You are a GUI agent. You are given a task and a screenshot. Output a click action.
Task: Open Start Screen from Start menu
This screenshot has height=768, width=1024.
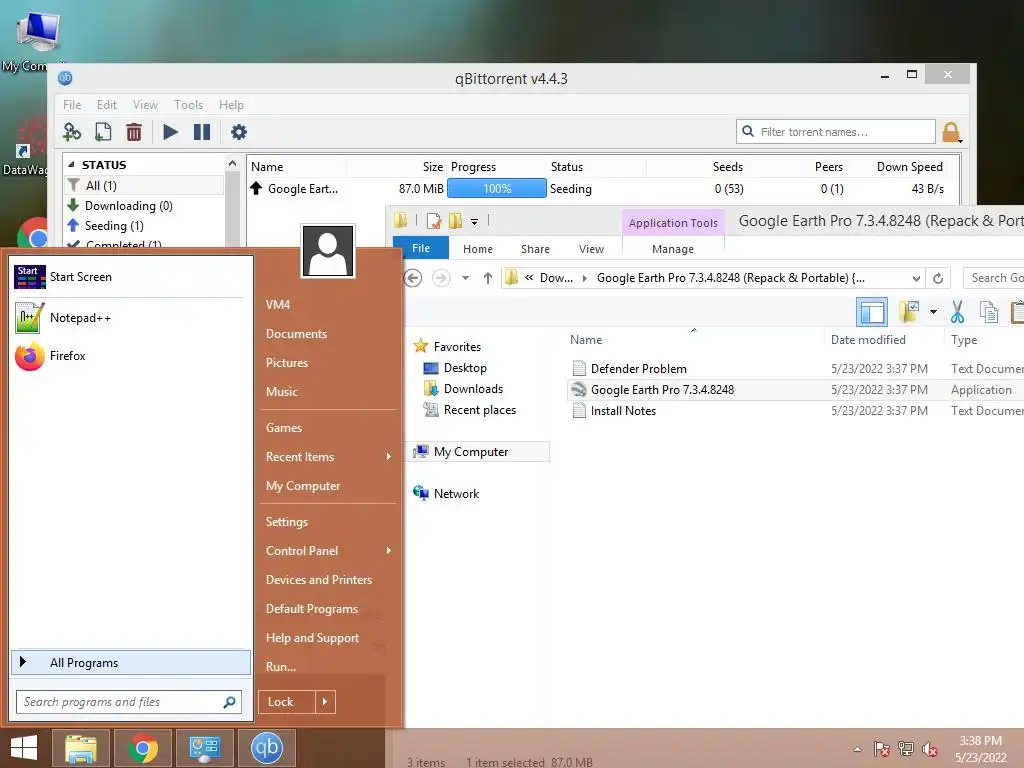131,277
